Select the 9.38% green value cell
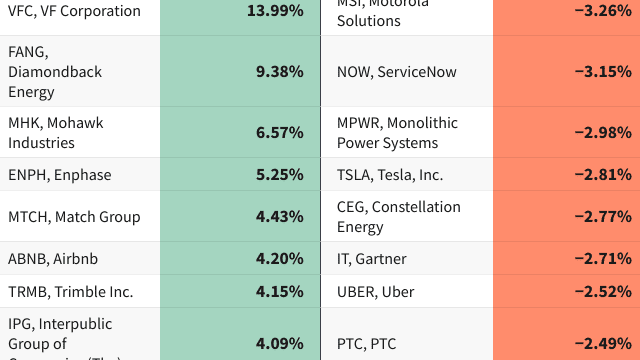 (x=240, y=71)
